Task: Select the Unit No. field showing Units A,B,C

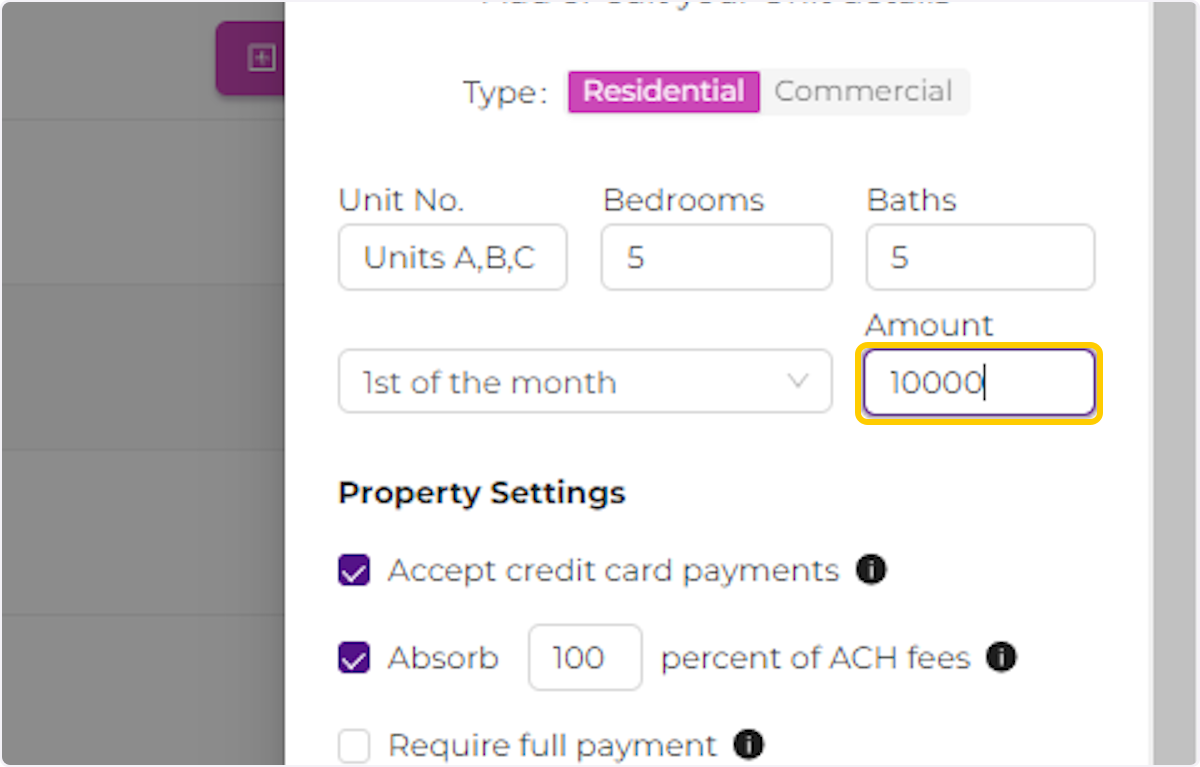Action: [452, 257]
